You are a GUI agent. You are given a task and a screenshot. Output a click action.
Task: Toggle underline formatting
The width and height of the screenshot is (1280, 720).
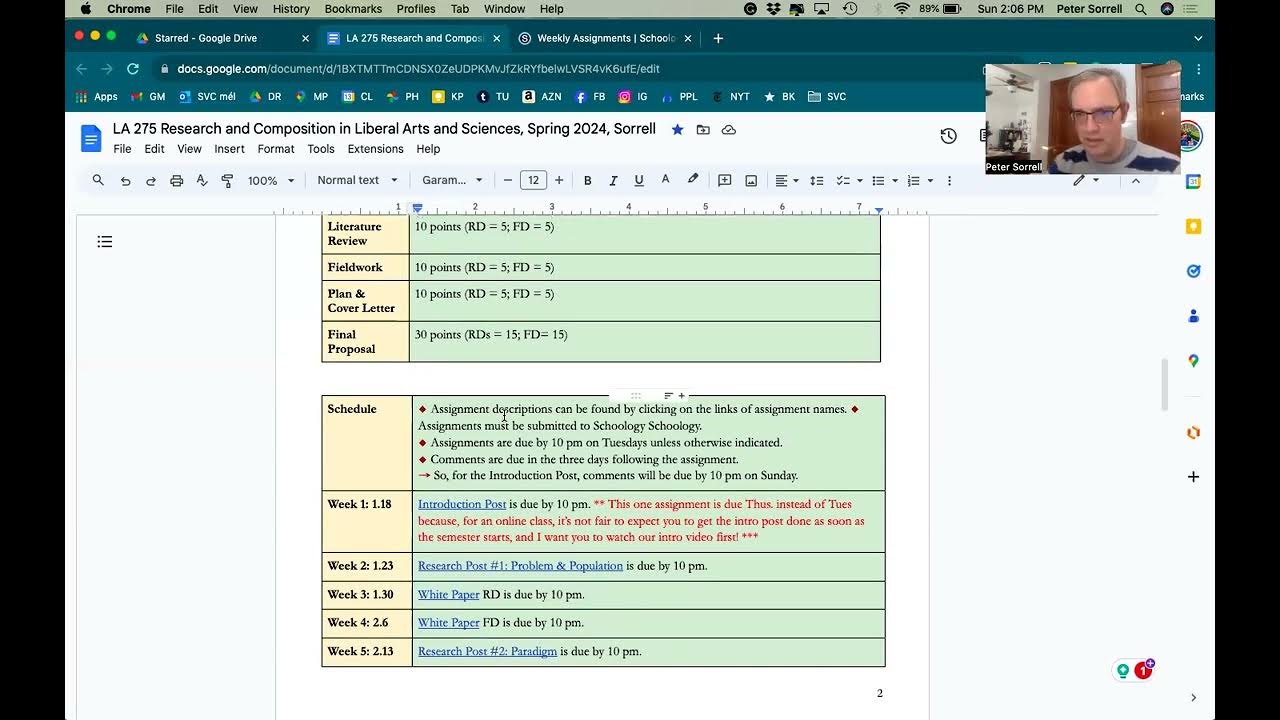(x=639, y=181)
